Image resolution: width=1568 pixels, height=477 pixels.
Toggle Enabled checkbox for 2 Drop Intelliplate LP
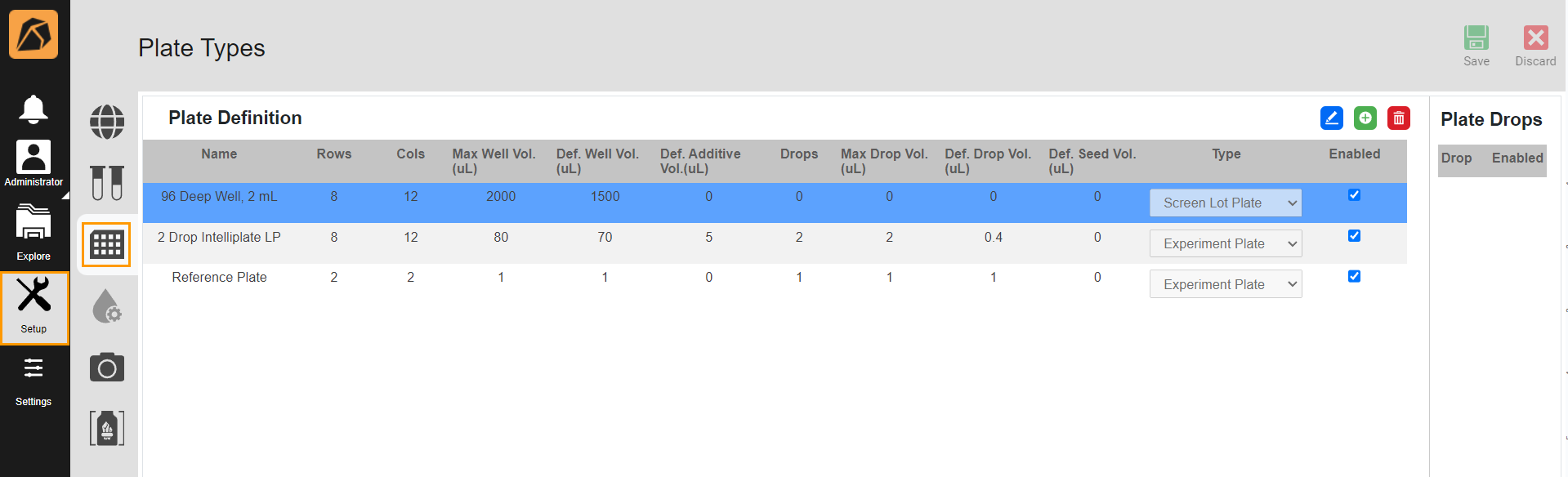1354,236
